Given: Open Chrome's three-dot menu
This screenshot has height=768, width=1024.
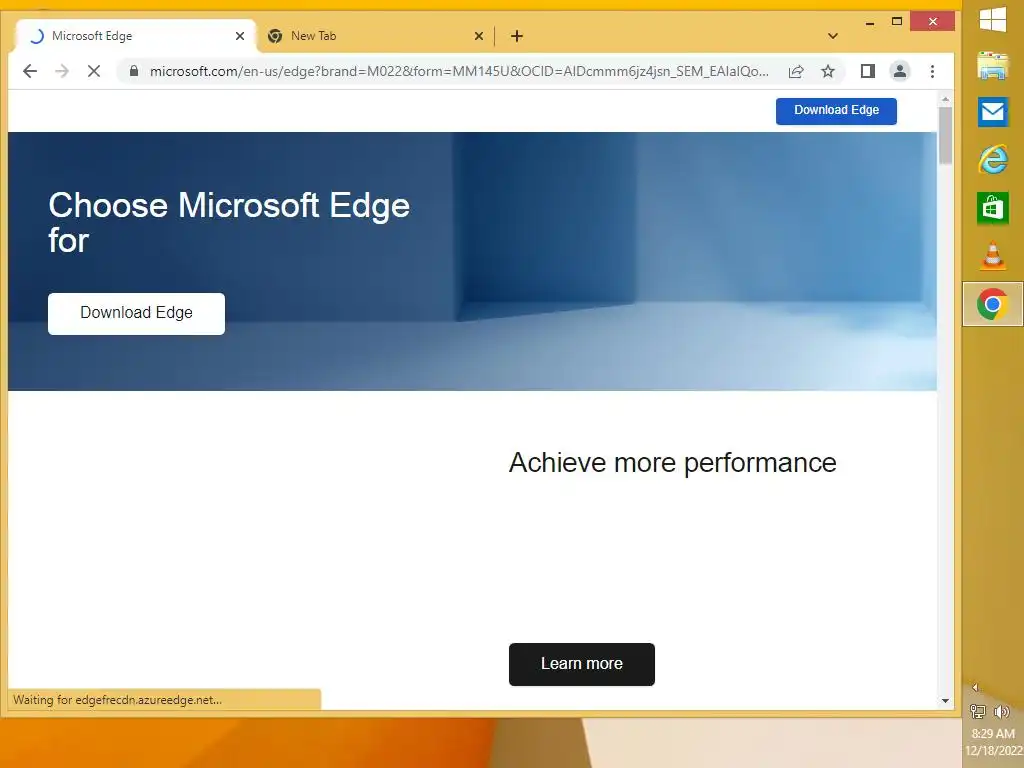Looking at the screenshot, I should click(933, 71).
